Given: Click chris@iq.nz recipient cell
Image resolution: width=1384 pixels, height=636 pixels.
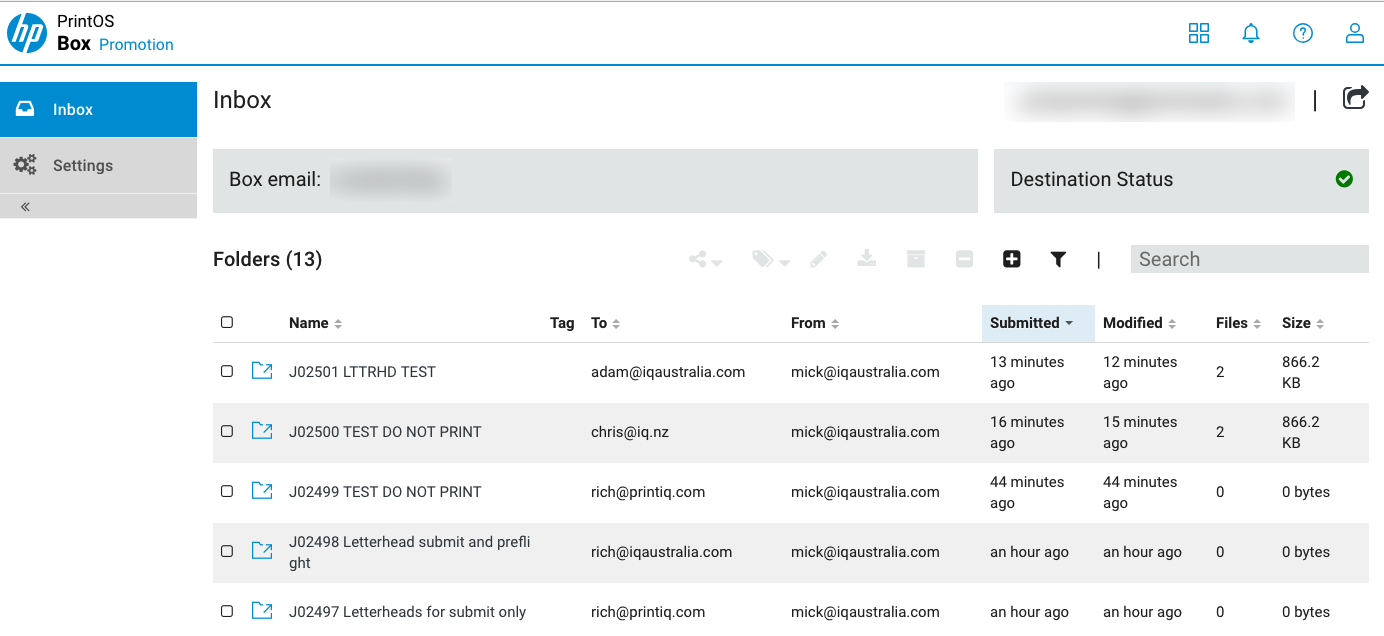Looking at the screenshot, I should 630,431.
